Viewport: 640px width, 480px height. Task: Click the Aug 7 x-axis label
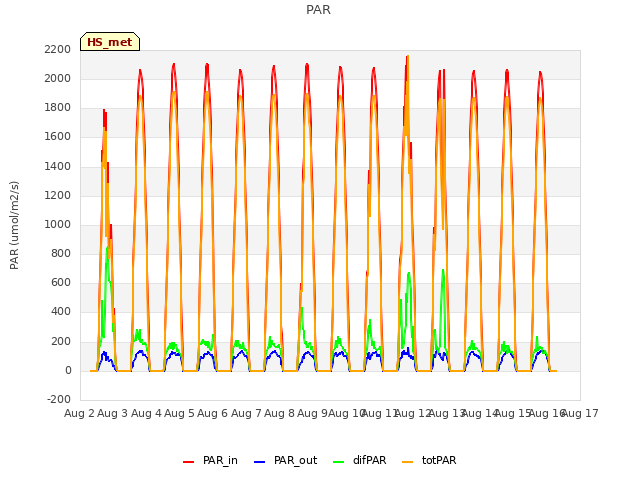[246, 413]
